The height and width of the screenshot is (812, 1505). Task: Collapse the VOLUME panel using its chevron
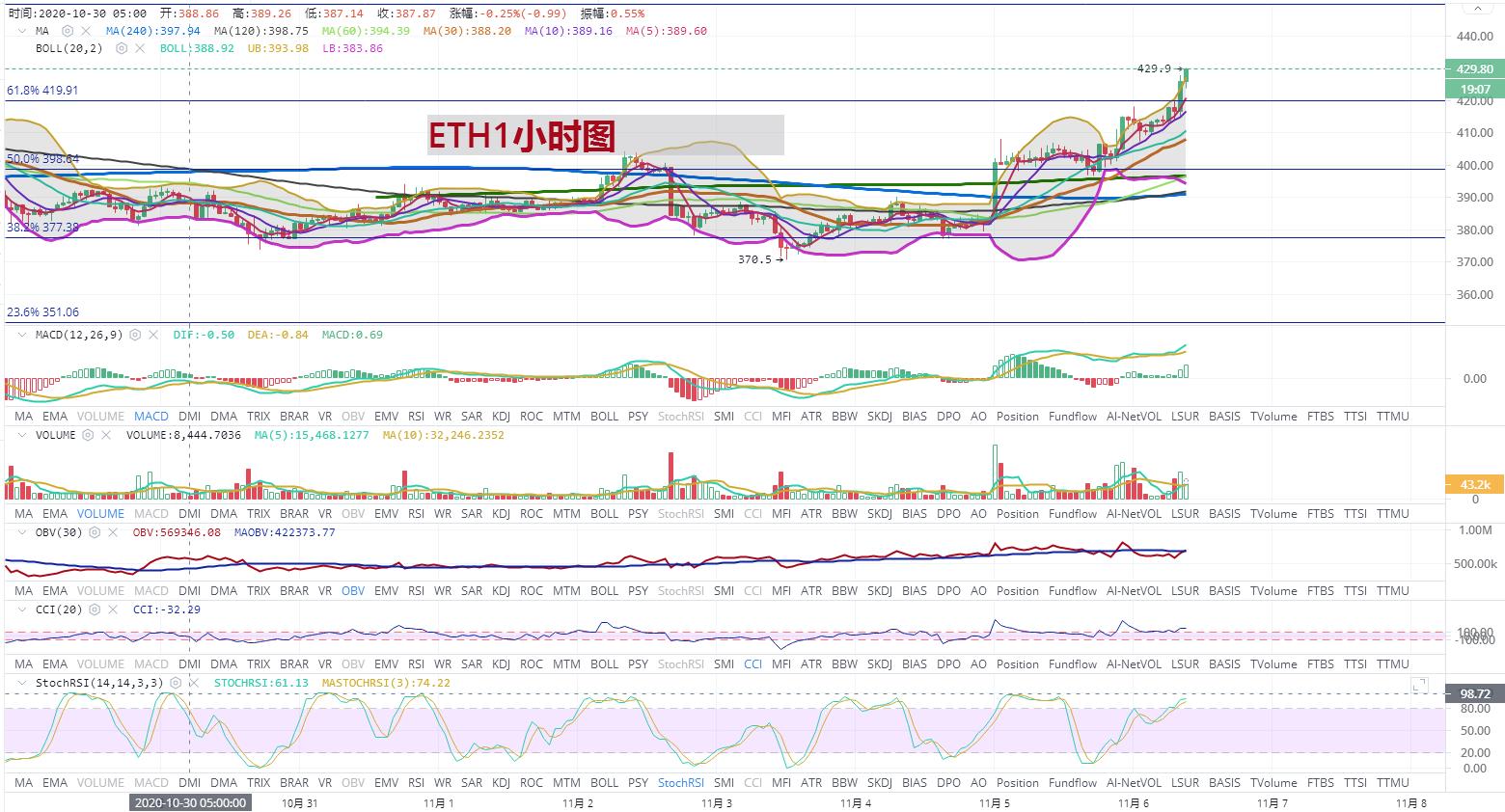(x=22, y=435)
